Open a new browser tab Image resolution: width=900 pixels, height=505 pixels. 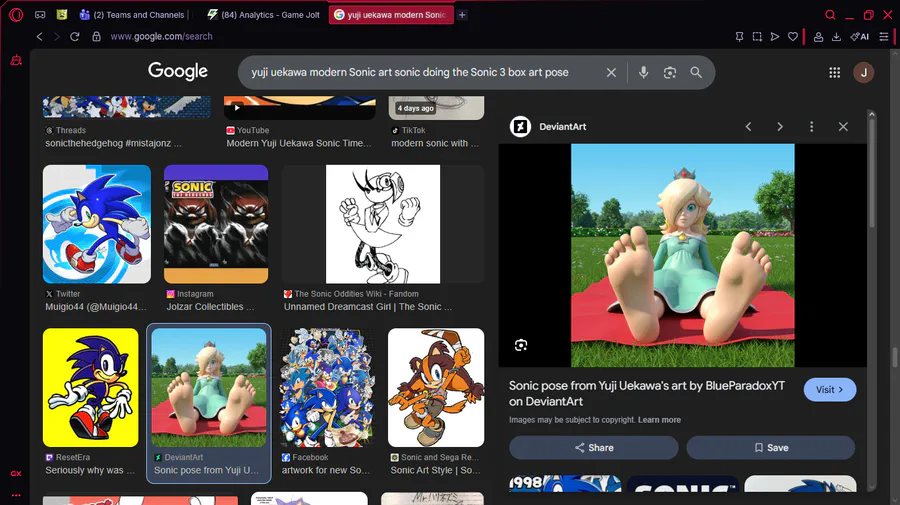(x=462, y=15)
